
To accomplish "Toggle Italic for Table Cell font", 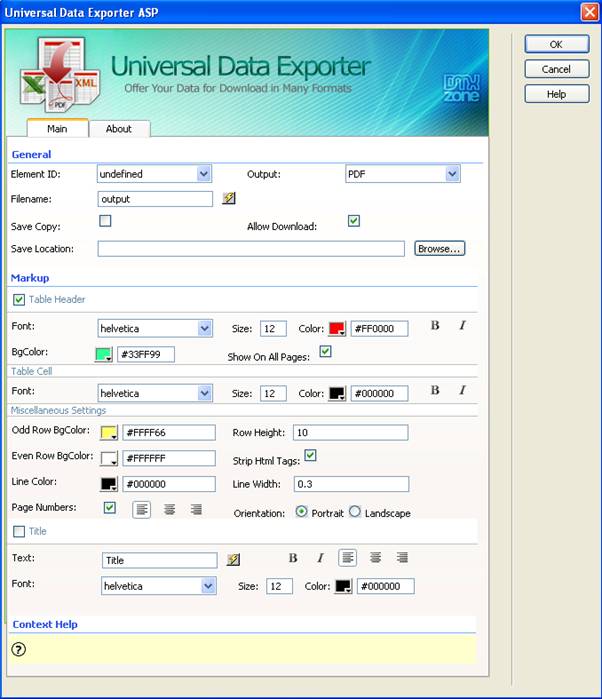I will coord(463,390).
